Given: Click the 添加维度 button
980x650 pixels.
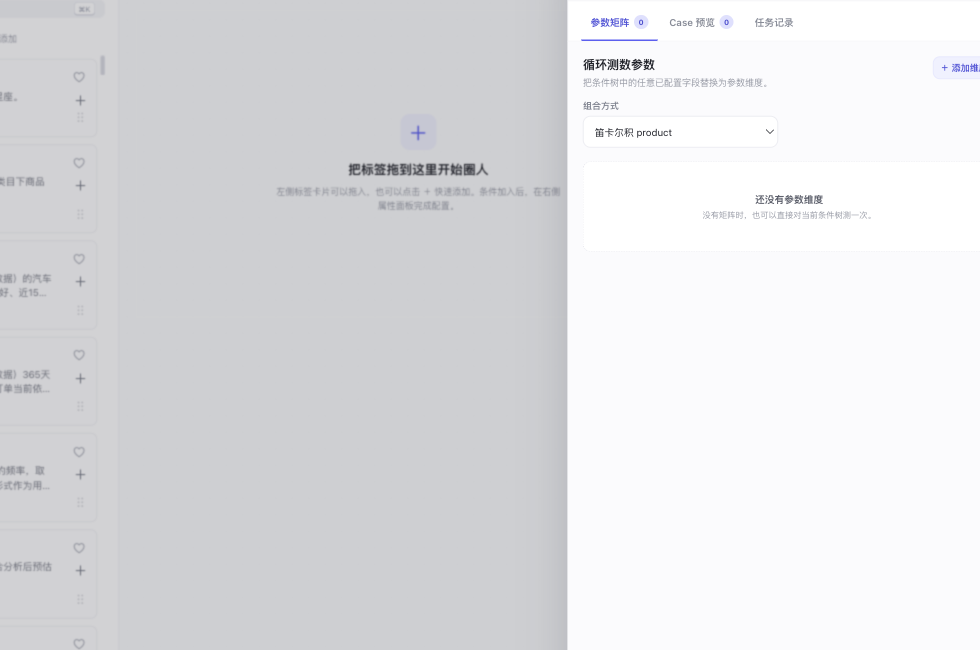Looking at the screenshot, I should point(959,68).
